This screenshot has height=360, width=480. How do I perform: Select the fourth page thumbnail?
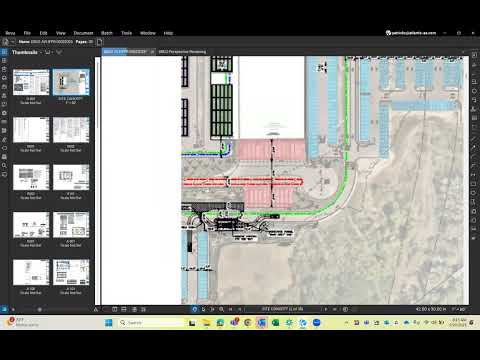(x=71, y=130)
